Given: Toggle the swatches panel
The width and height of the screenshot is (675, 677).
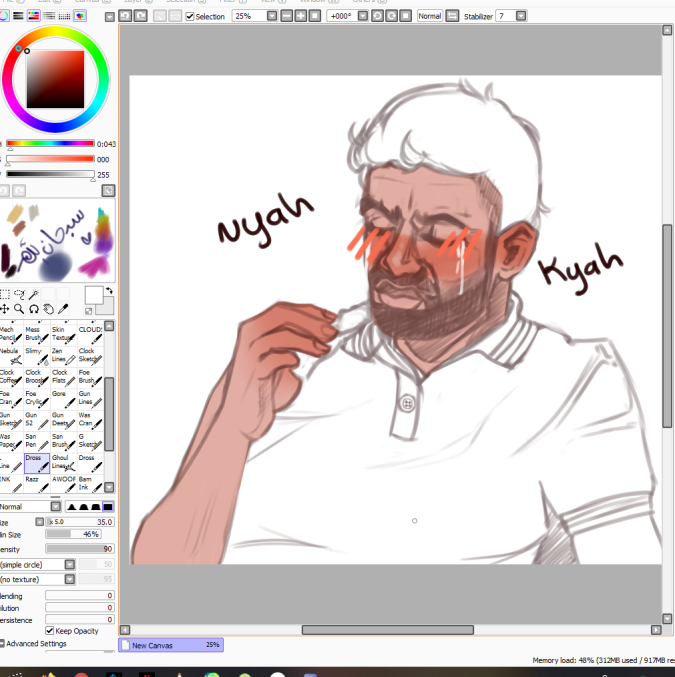Looking at the screenshot, I should pyautogui.click(x=64, y=16).
